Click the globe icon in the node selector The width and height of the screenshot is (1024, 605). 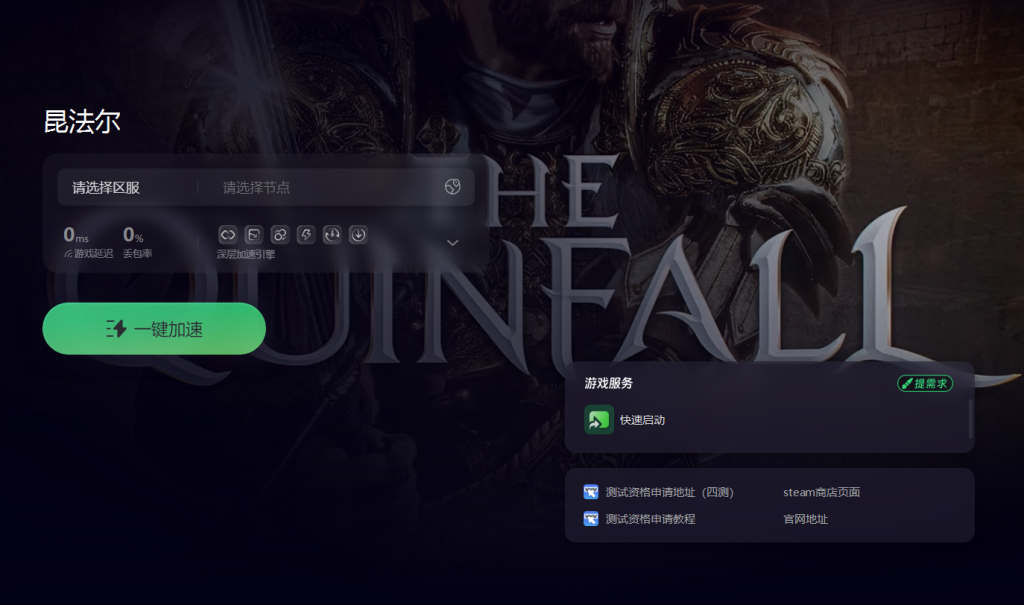(x=453, y=187)
